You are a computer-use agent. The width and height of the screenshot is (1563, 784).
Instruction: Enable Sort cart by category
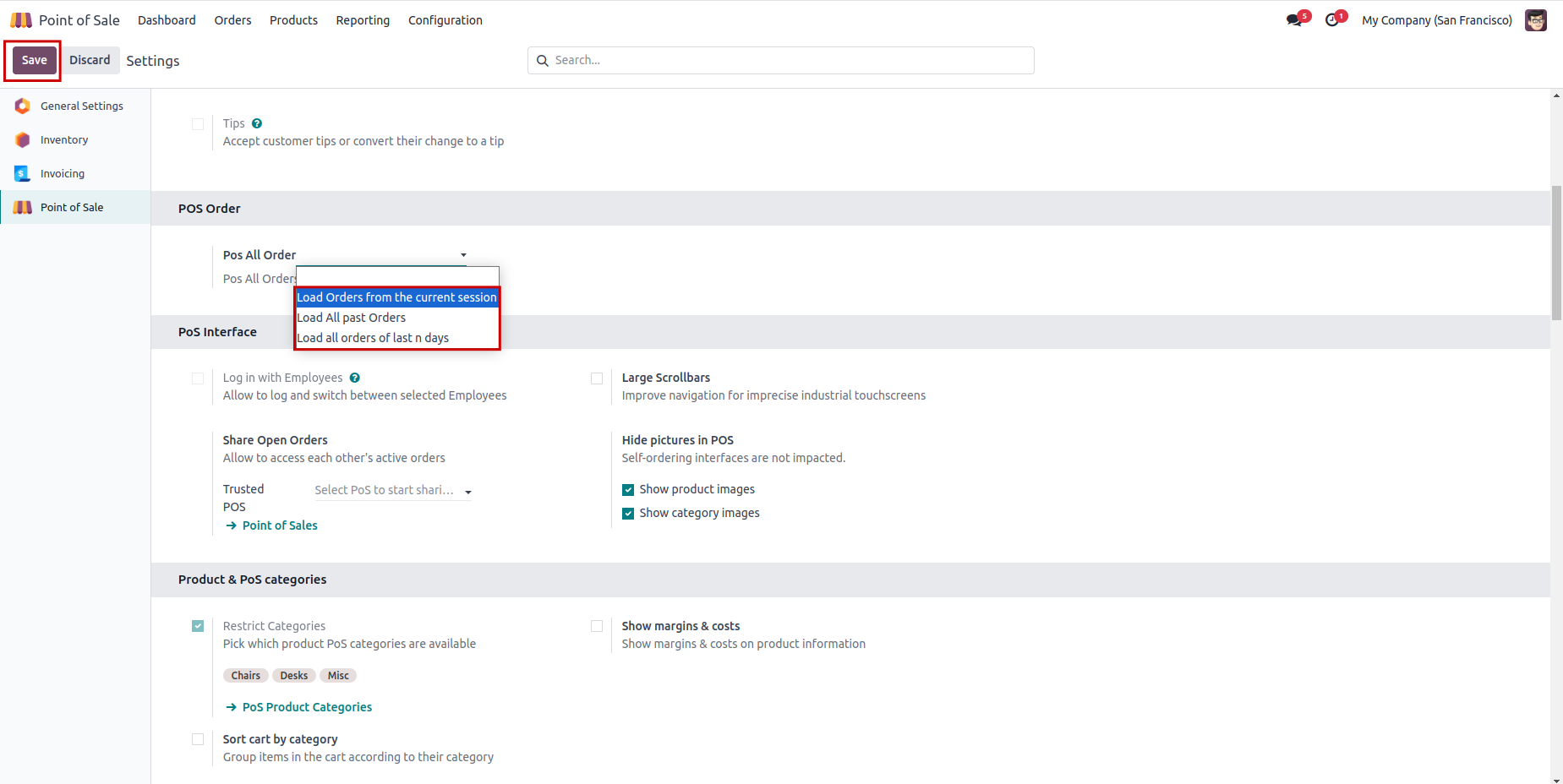click(x=198, y=739)
